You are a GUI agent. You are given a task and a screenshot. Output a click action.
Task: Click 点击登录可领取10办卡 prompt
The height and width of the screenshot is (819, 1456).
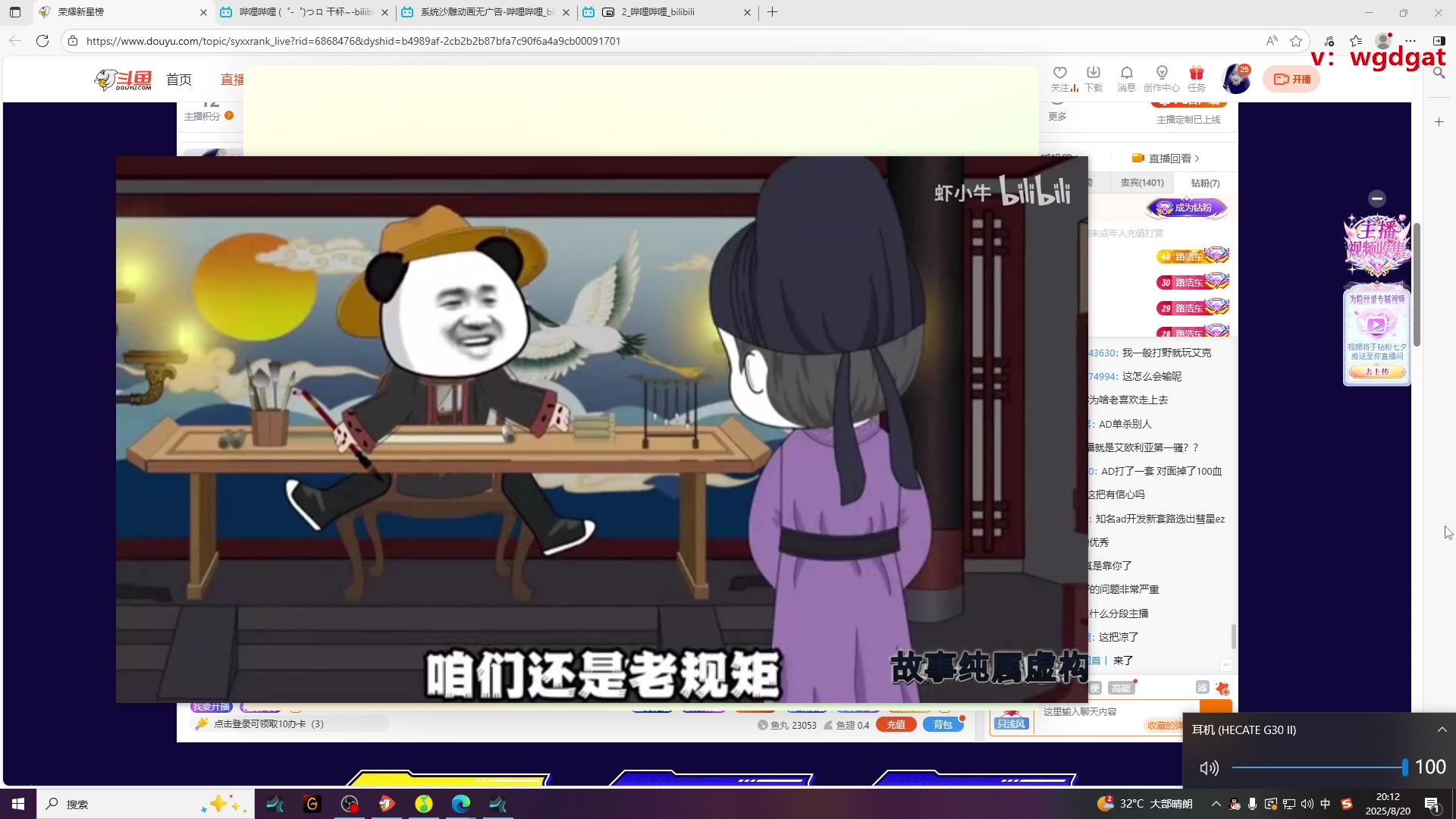click(268, 724)
